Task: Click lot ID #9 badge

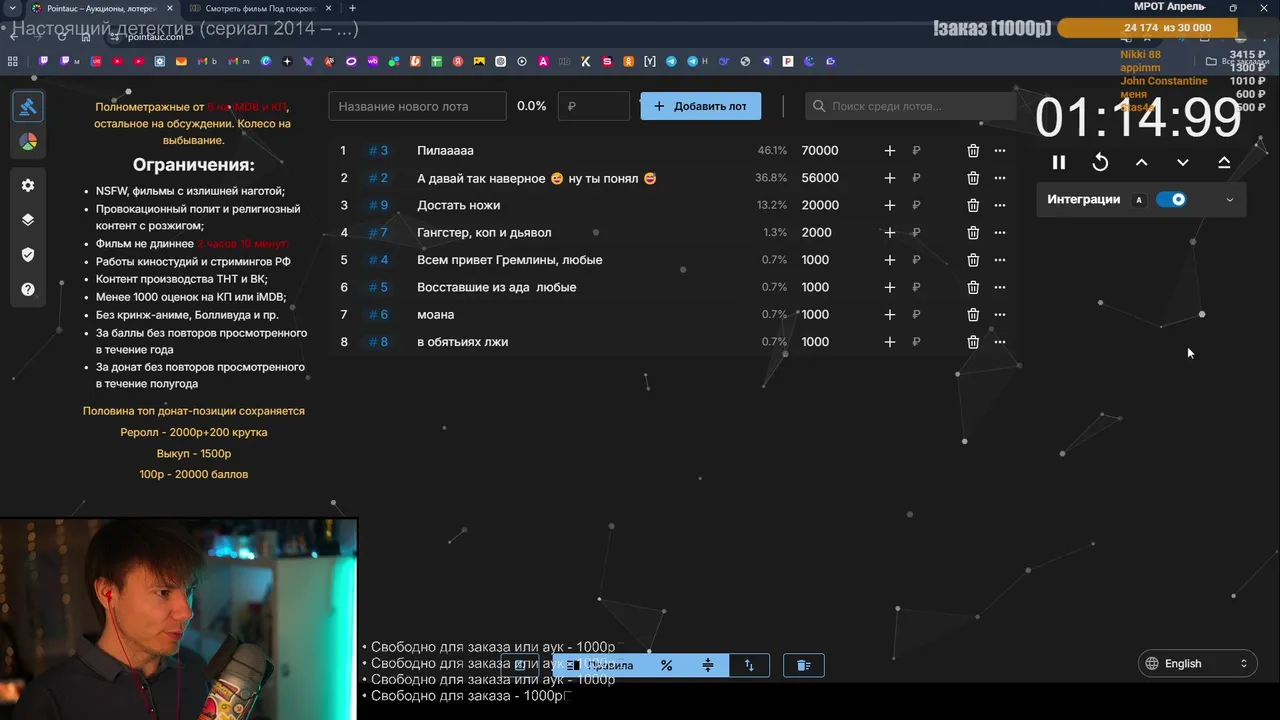Action: [378, 205]
